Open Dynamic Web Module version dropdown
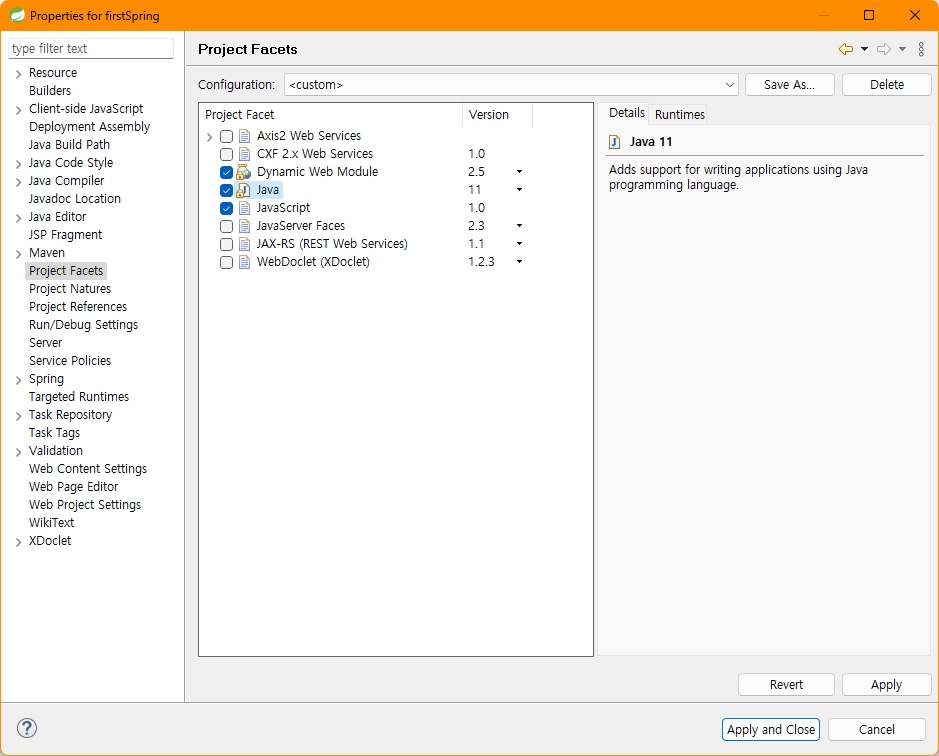Viewport: 939px width, 756px height. (519, 172)
